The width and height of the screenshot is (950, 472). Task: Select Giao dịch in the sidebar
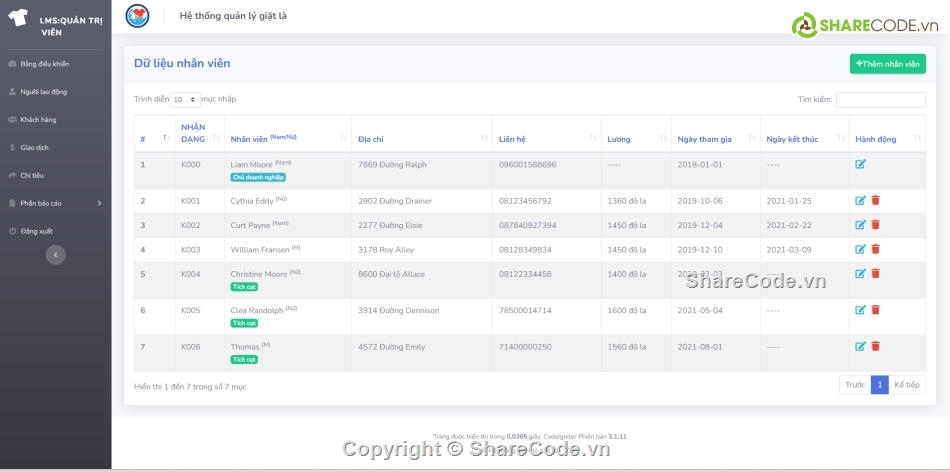pos(34,148)
